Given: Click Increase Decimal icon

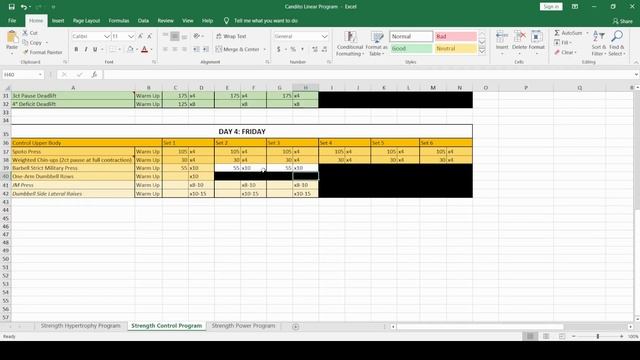Looking at the screenshot, I should pyautogui.click(x=315, y=49).
